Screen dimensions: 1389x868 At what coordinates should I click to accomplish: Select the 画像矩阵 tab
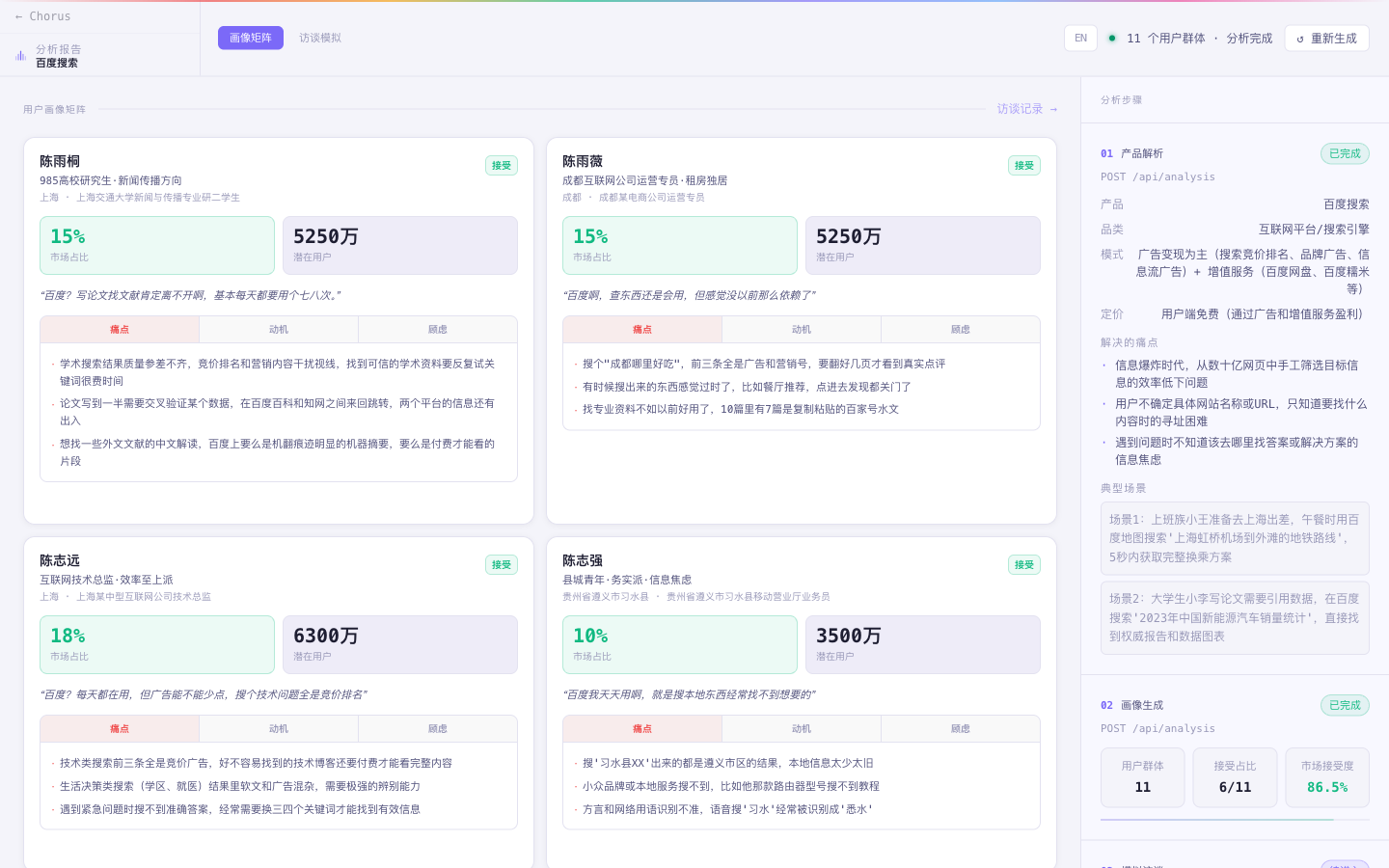251,39
